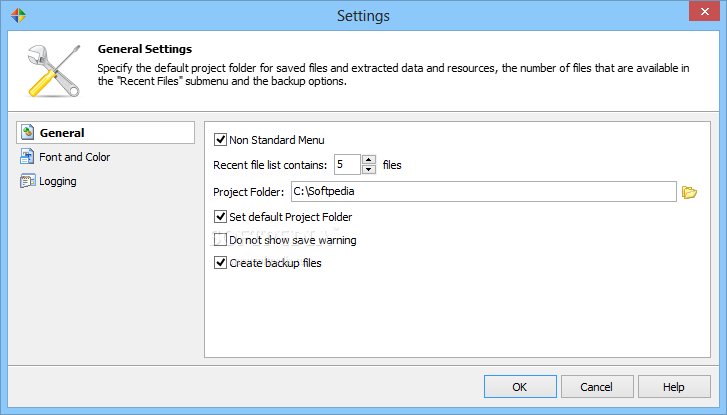Increase recent file count with up arrow

pyautogui.click(x=369, y=160)
